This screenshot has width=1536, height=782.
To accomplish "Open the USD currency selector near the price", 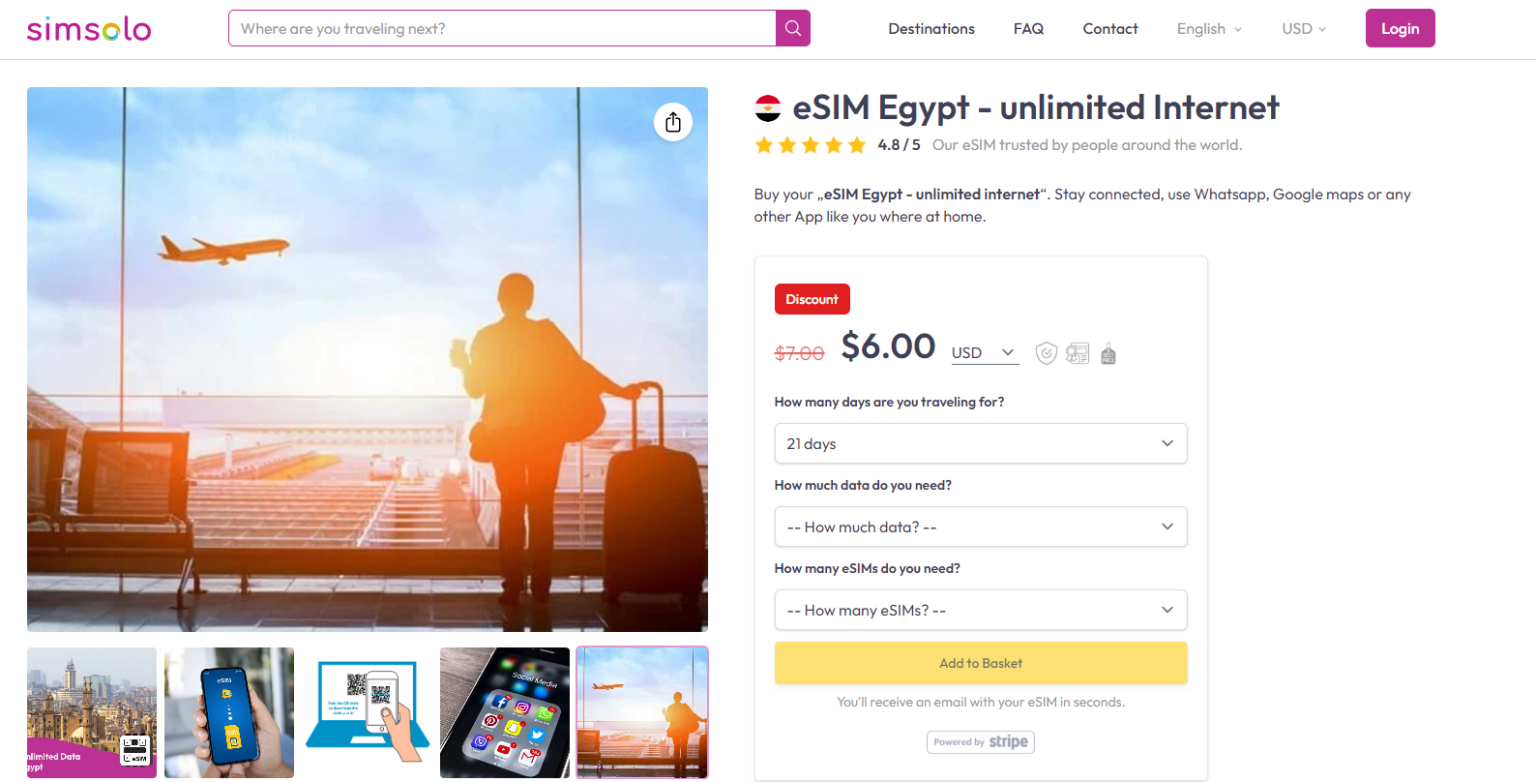I will pos(983,352).
